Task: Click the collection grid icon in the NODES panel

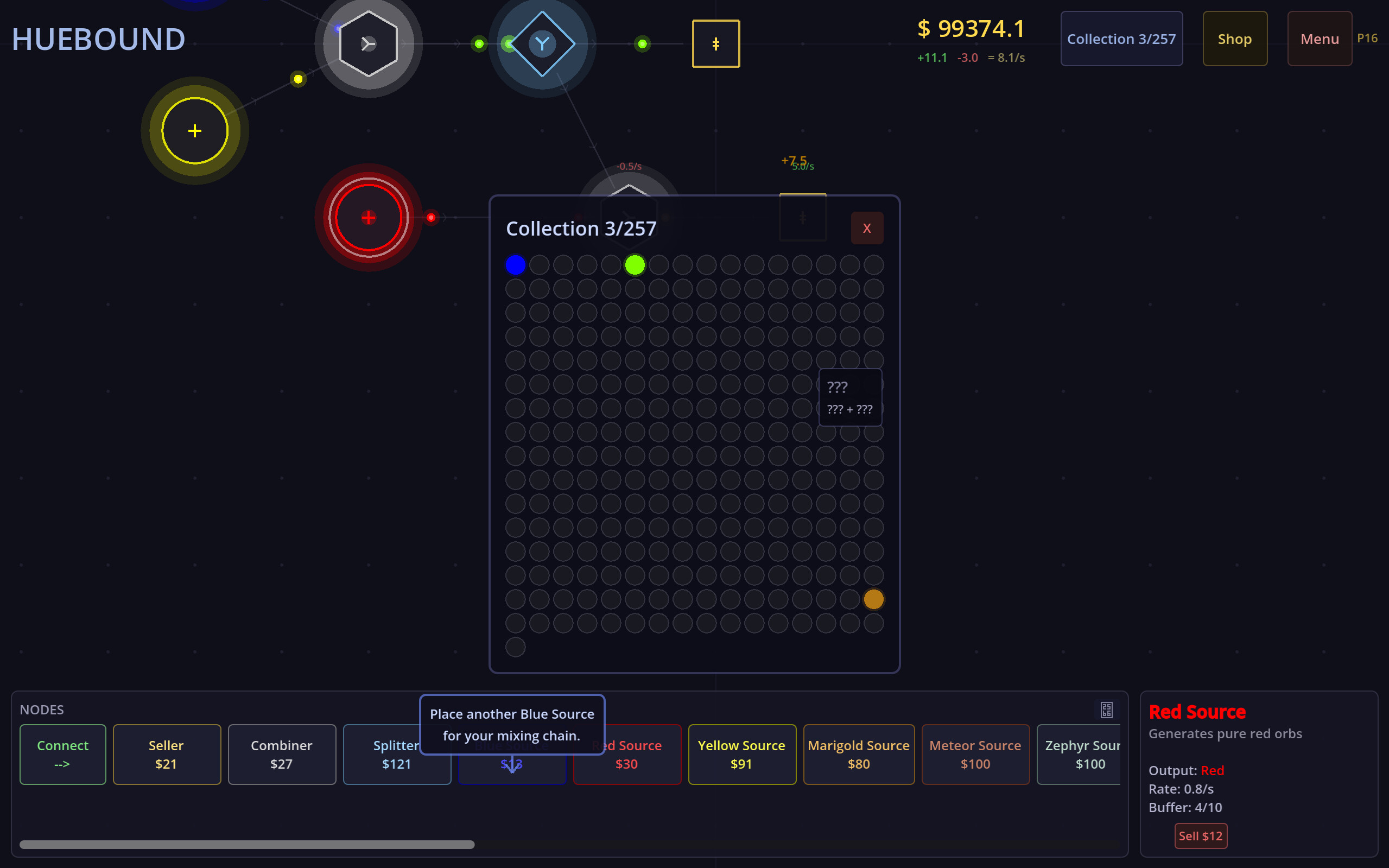Action: click(1106, 709)
